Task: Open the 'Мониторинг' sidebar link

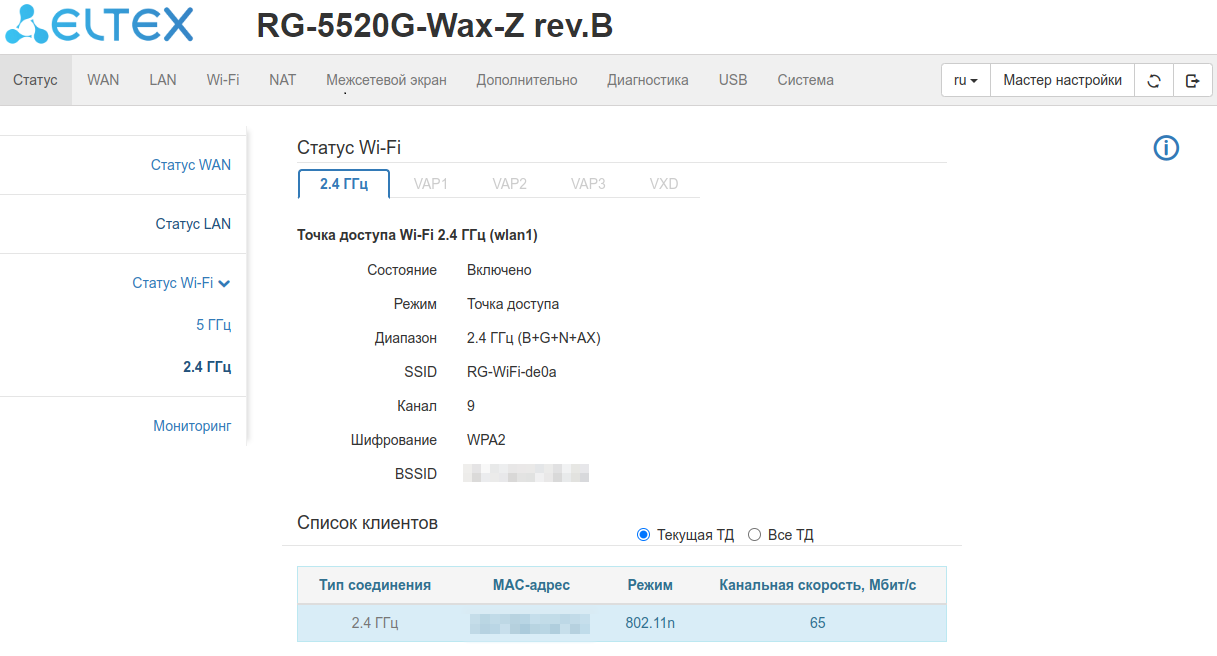Action: 192,426
